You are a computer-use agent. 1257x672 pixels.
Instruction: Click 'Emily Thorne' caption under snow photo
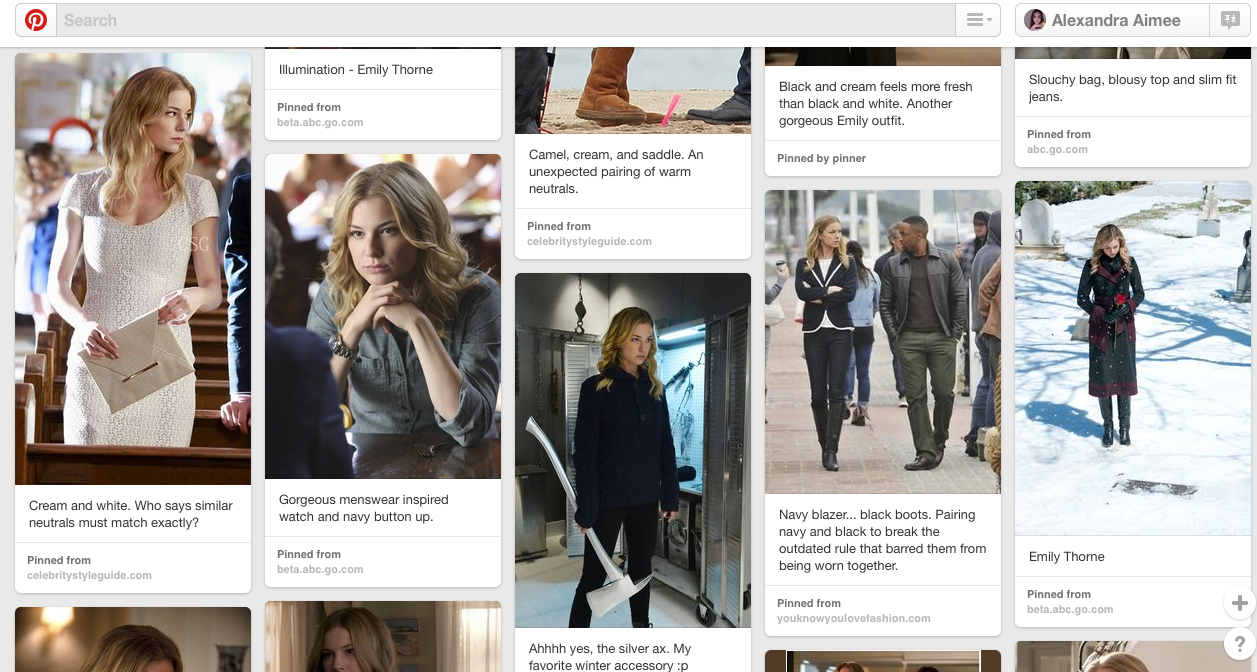click(1067, 557)
